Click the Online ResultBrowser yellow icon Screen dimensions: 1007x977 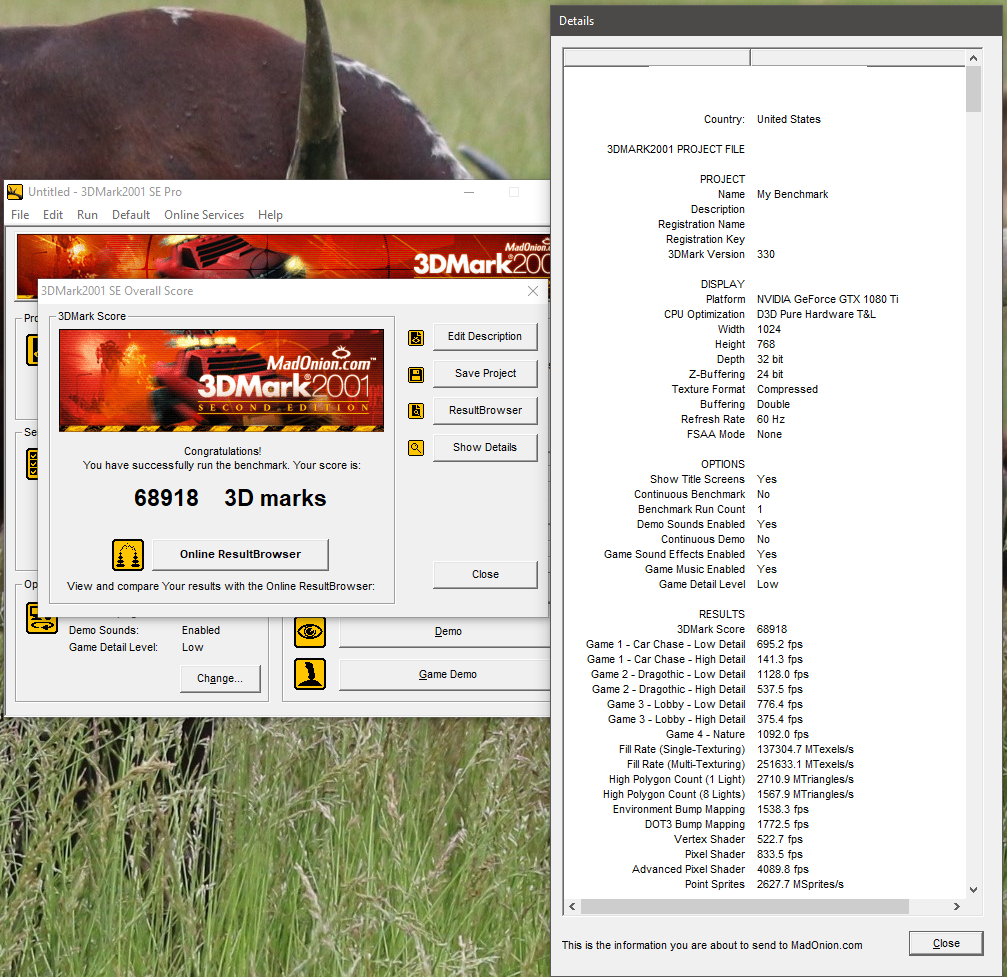tap(128, 555)
